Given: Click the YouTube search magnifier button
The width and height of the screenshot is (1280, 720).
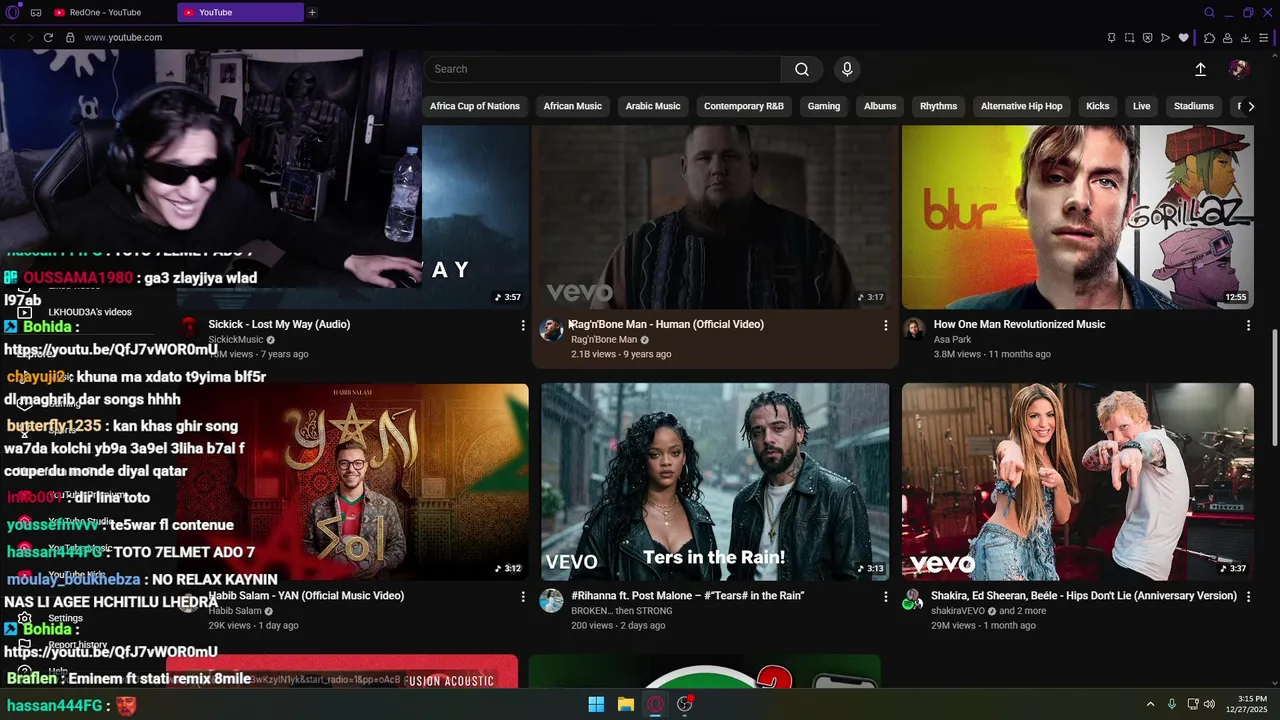Looking at the screenshot, I should [802, 69].
